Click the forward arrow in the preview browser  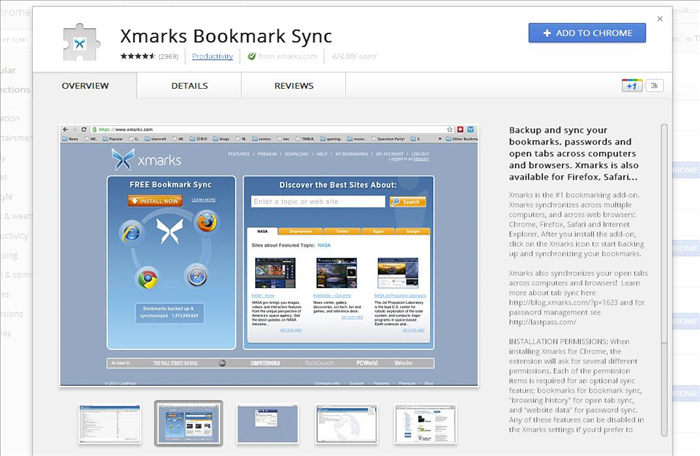coord(75,130)
